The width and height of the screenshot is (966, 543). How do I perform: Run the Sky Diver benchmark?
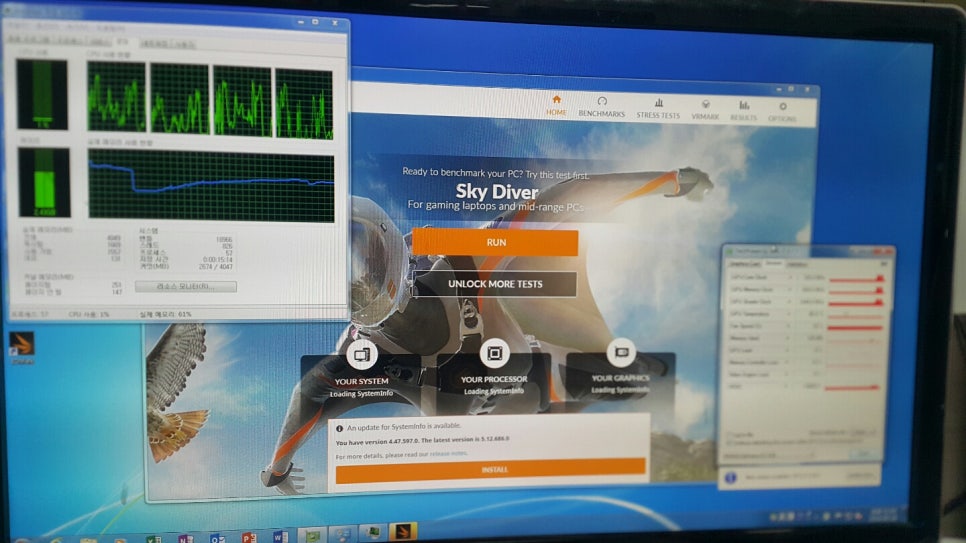tap(495, 242)
